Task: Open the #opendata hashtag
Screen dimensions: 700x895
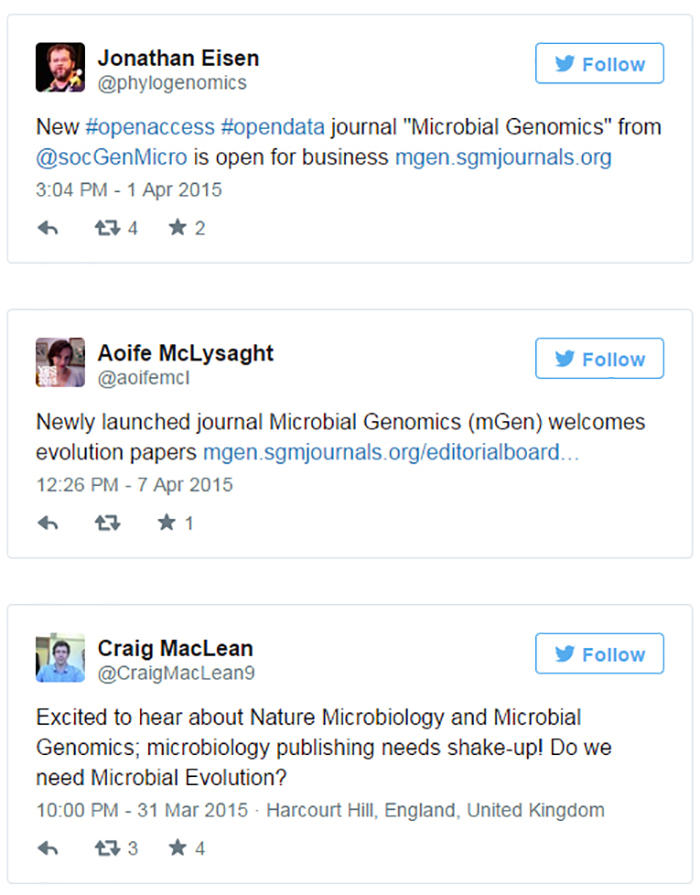Action: tap(273, 127)
